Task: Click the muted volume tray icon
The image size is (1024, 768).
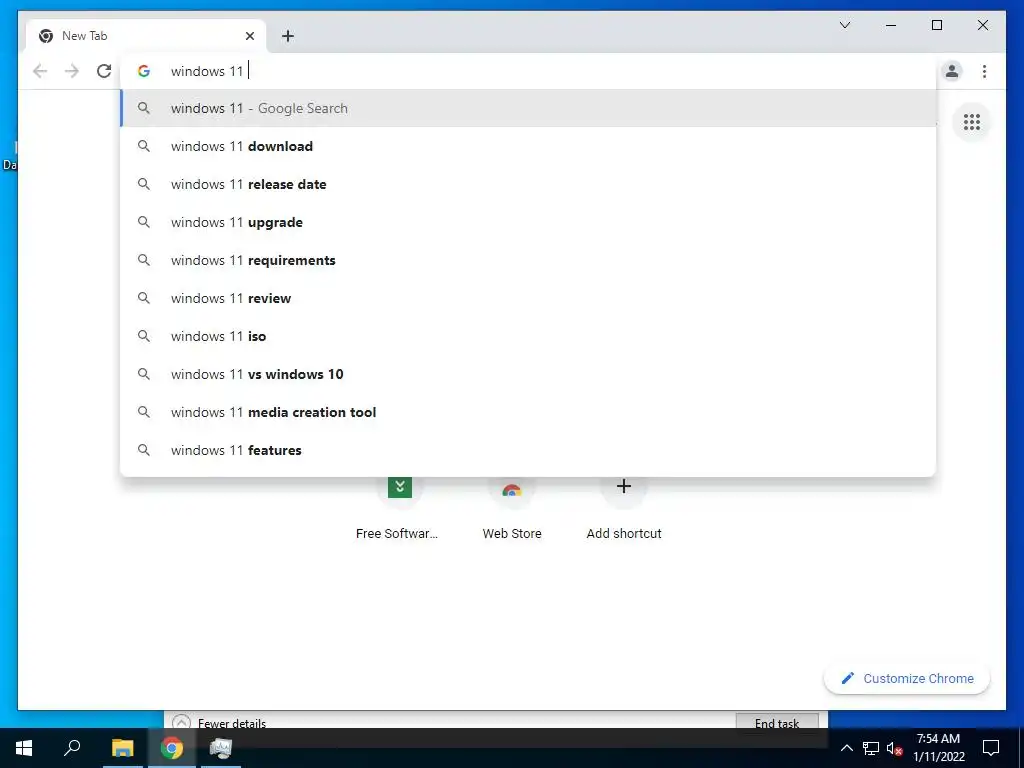Action: click(894, 748)
